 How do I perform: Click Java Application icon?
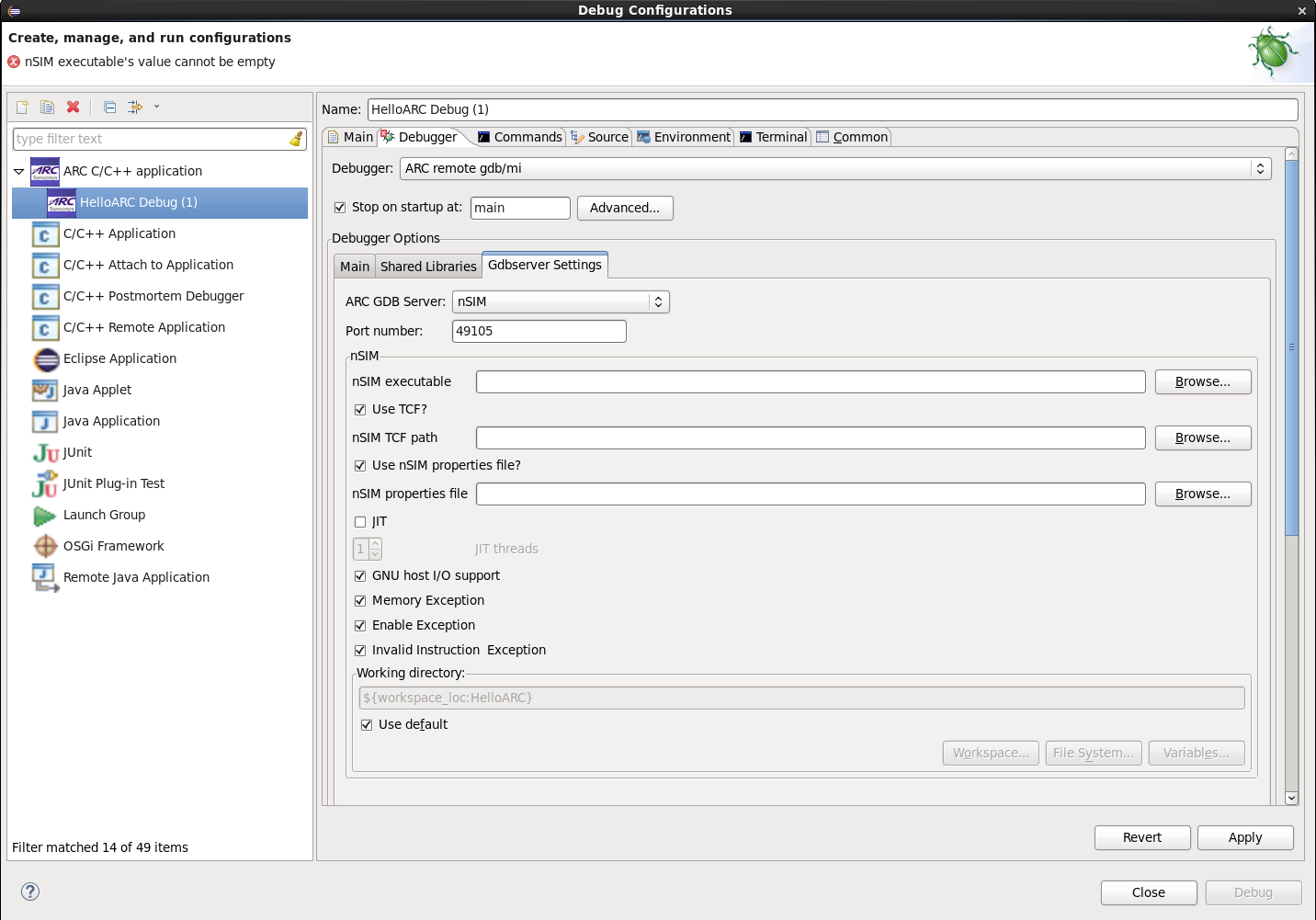click(45, 422)
